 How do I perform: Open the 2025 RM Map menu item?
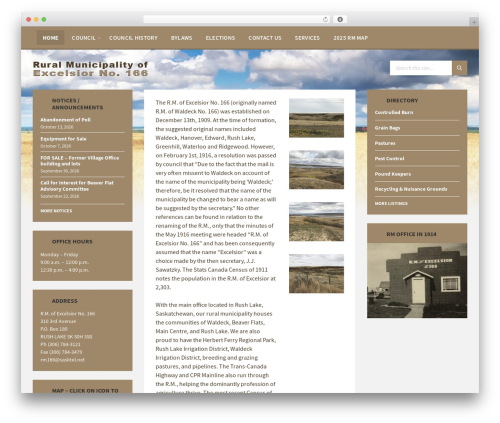point(351,38)
